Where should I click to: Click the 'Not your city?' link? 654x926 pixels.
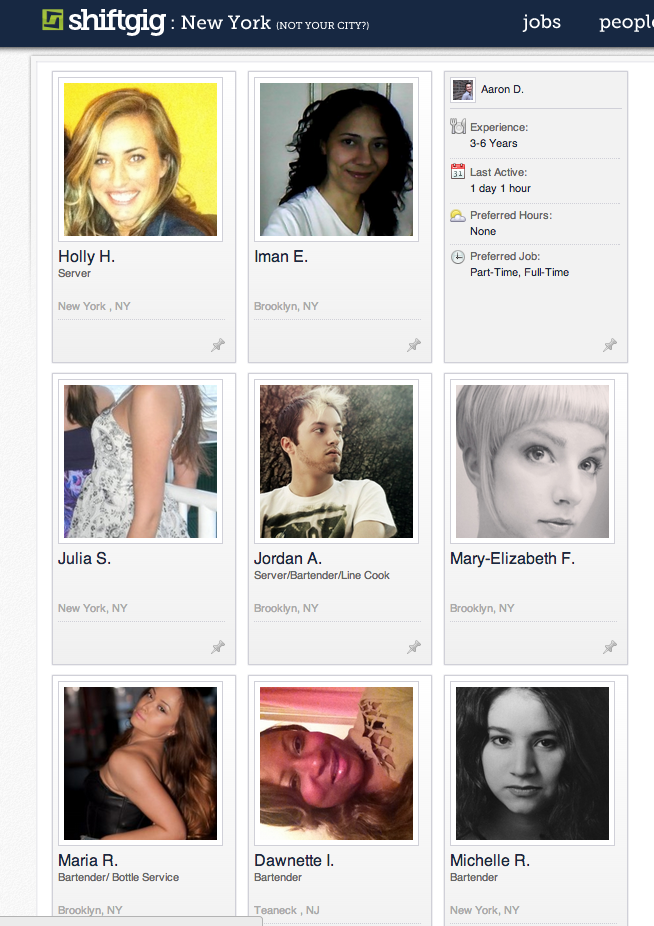click(323, 25)
